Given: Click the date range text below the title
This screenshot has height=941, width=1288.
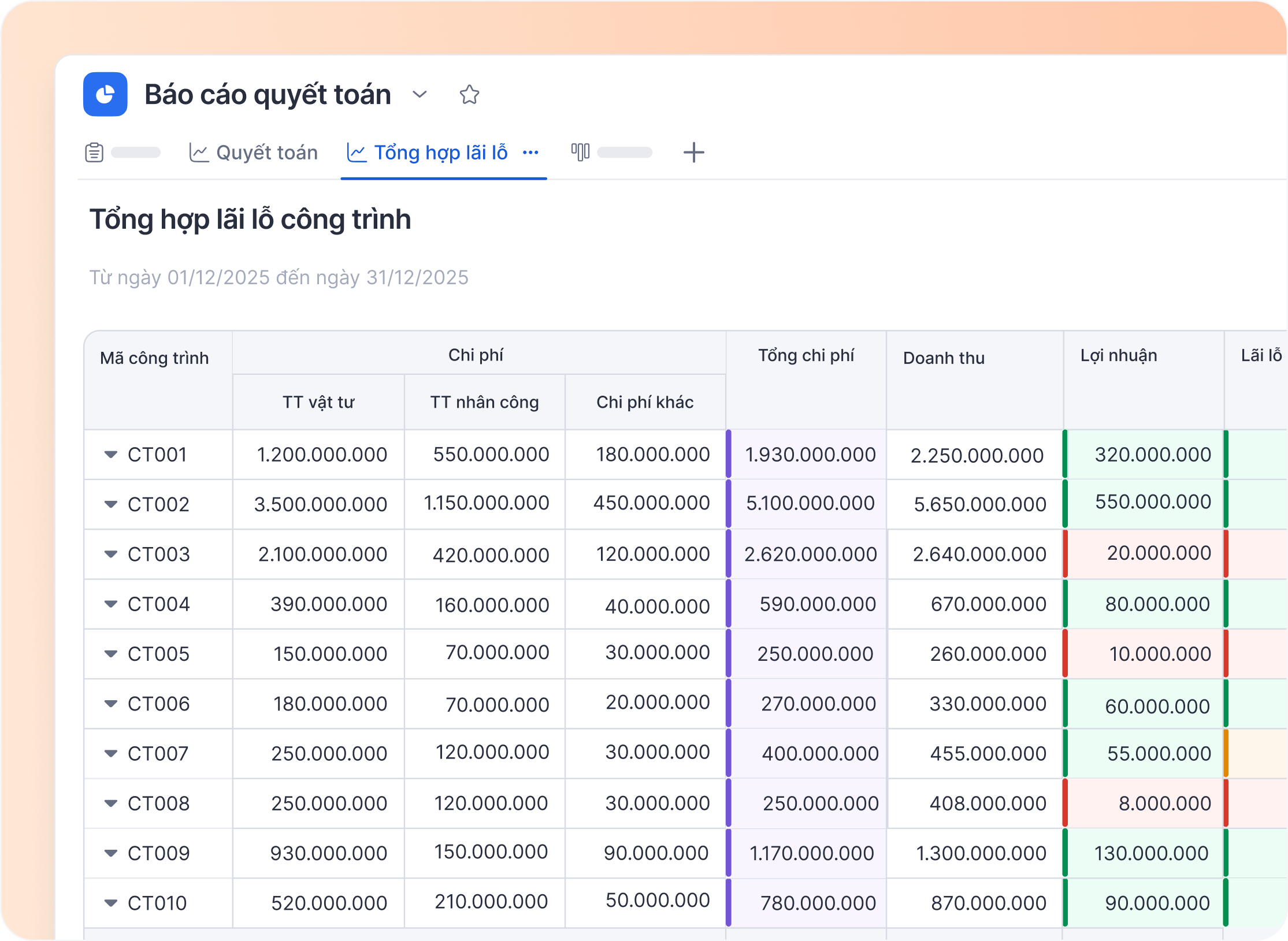Looking at the screenshot, I should point(279,278).
